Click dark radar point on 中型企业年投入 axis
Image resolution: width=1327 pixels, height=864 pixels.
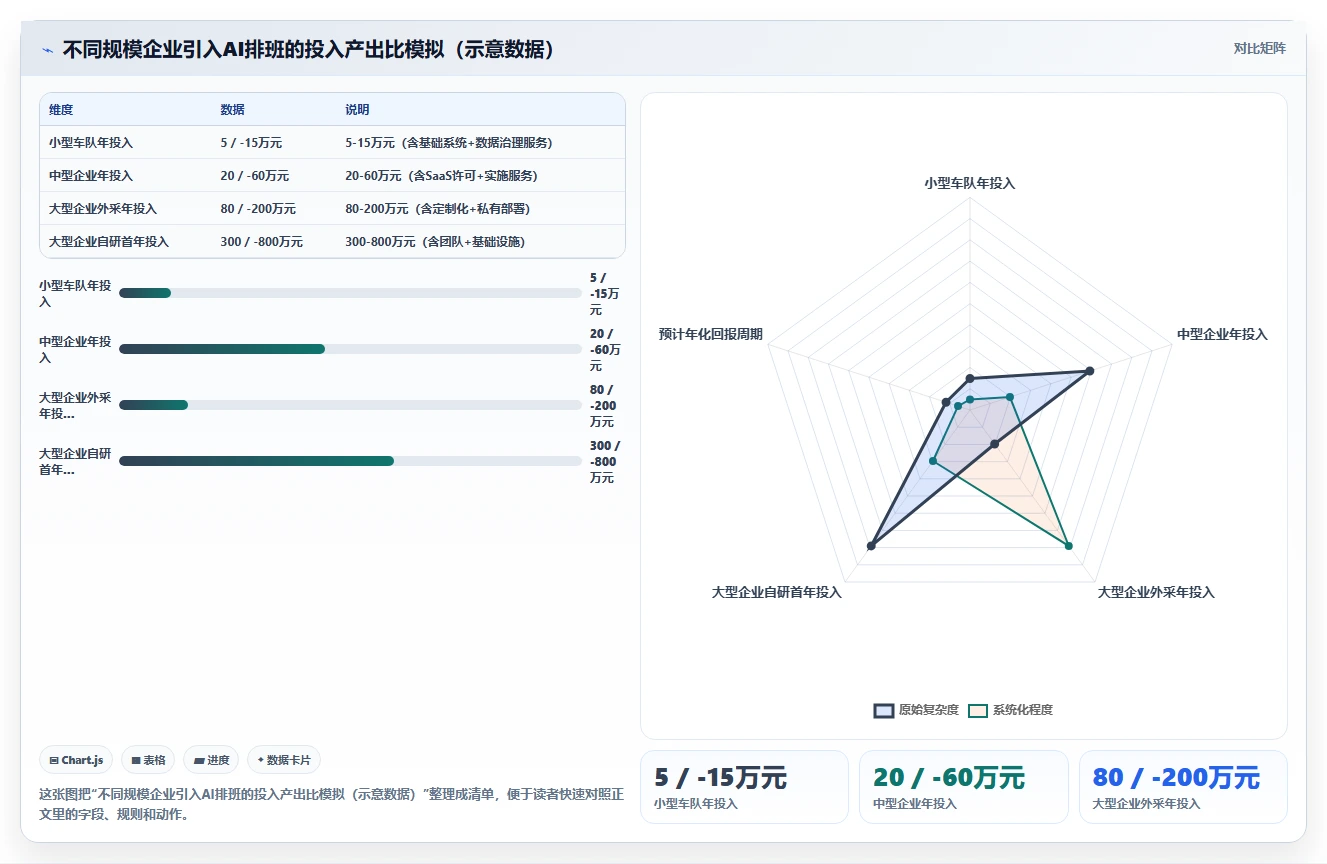[x=1090, y=371]
